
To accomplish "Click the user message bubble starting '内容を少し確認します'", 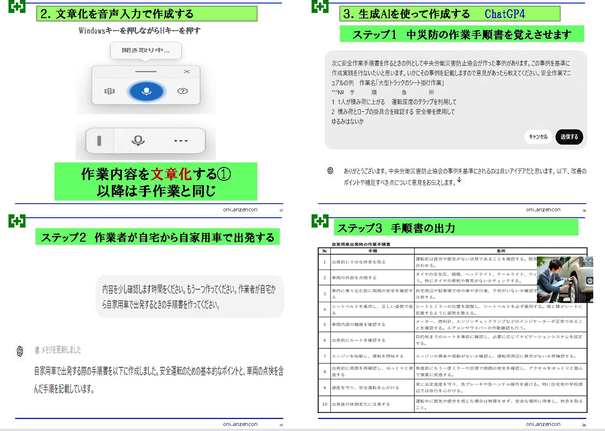I will pos(189,296).
